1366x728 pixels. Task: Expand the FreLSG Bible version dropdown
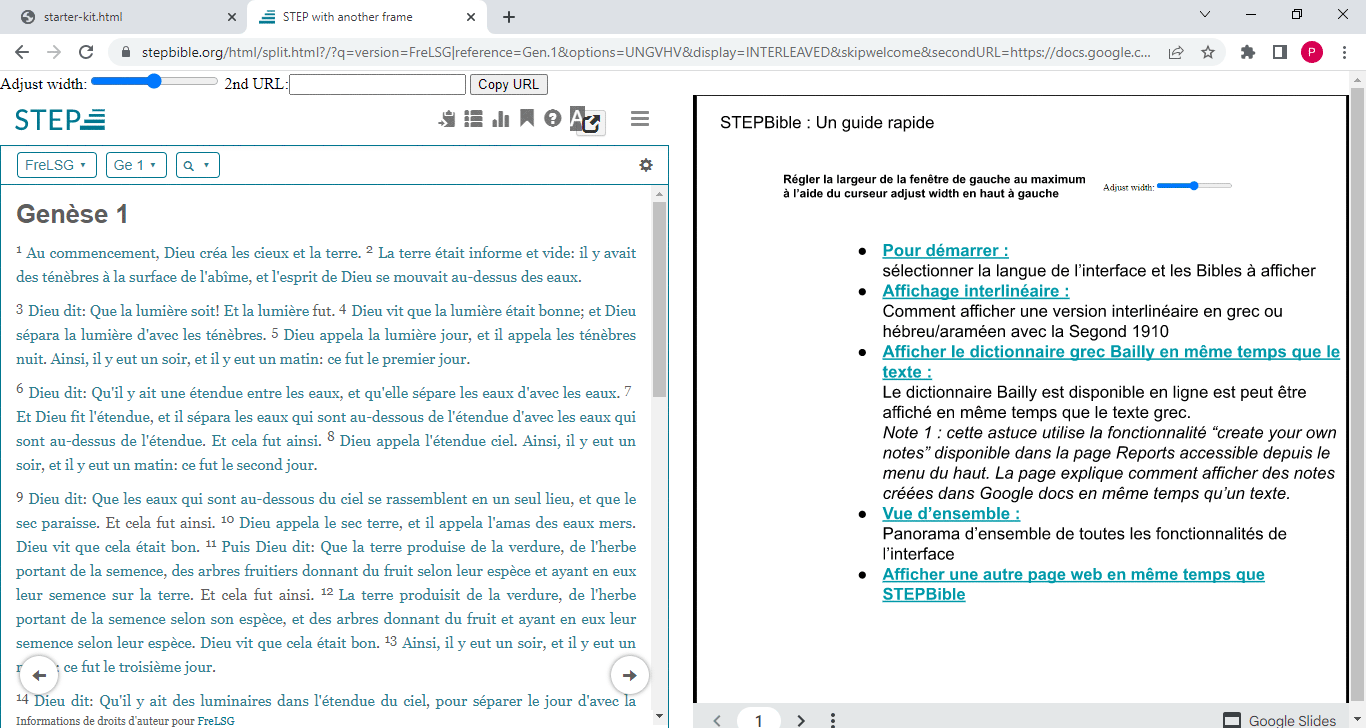[56, 165]
